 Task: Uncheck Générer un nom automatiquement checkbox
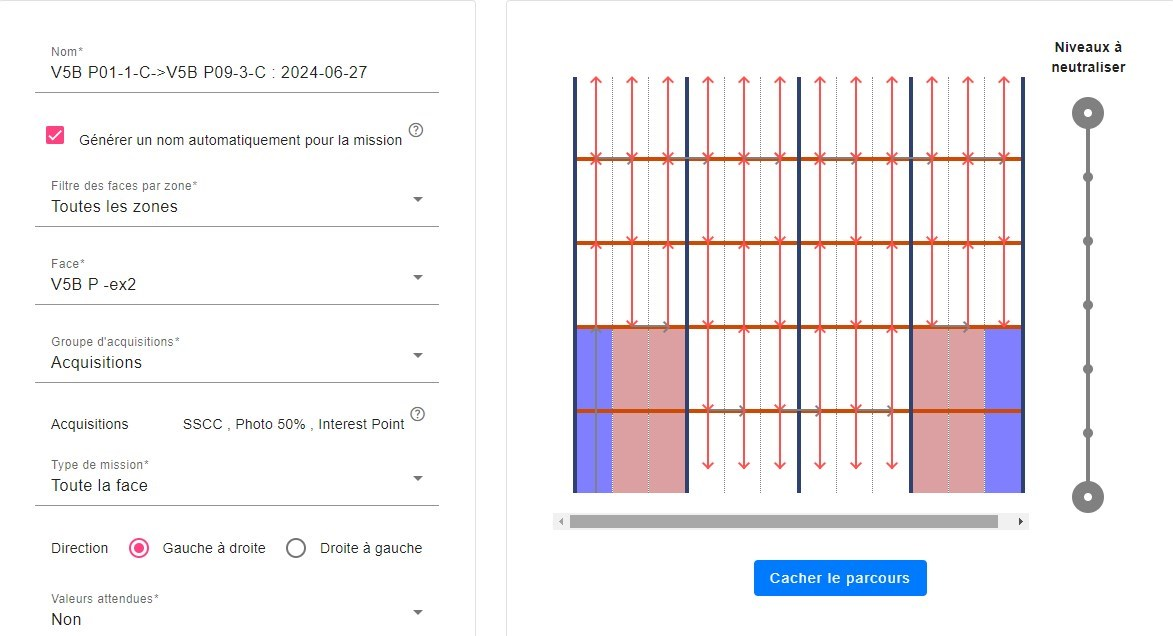click(55, 135)
